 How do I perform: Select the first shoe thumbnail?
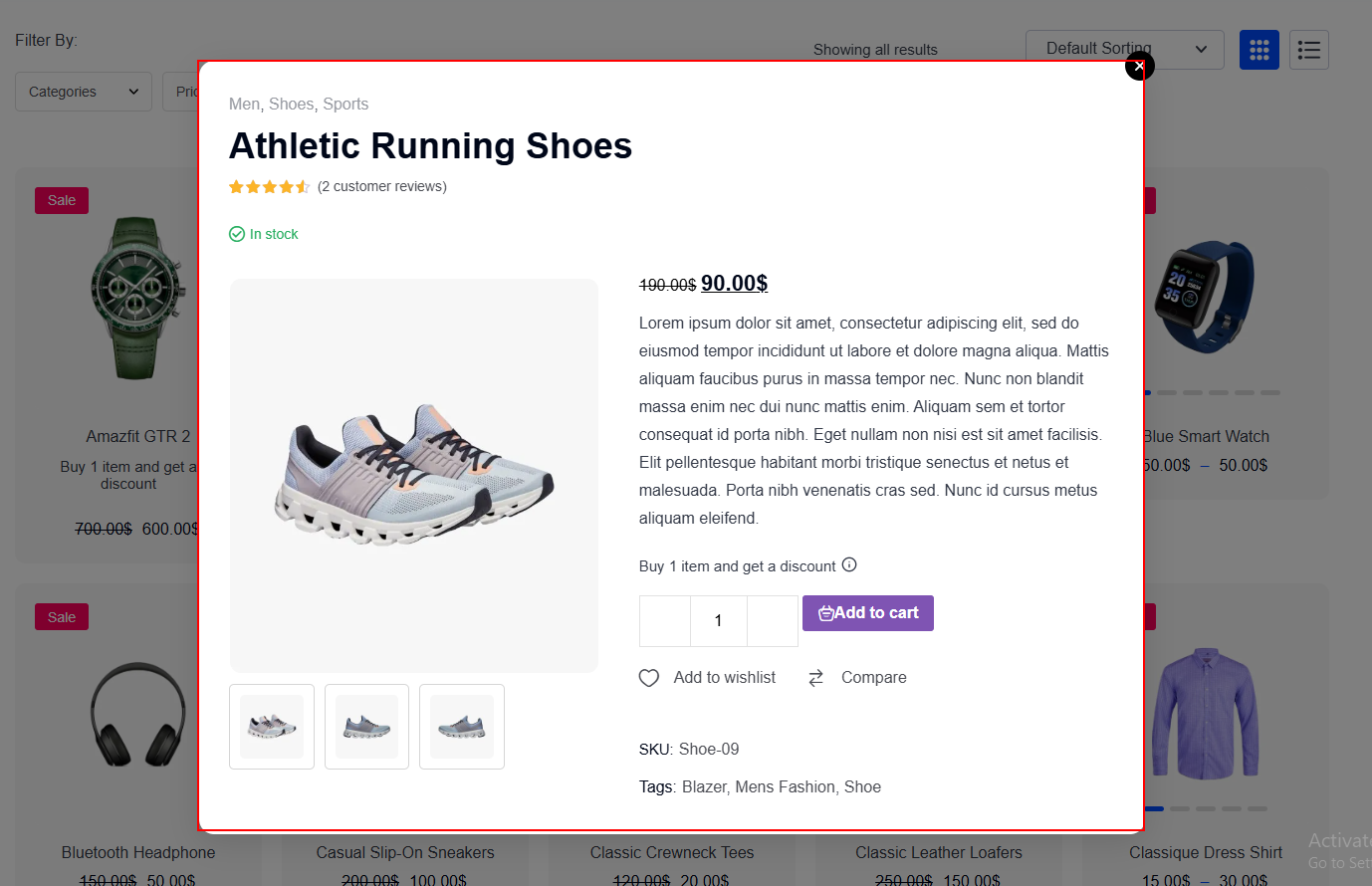pyautogui.click(x=272, y=727)
